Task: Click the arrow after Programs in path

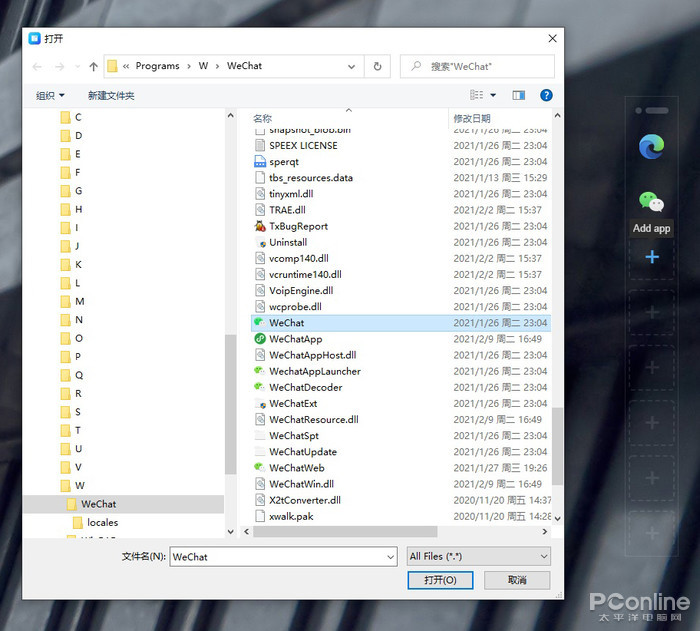Action: 189,67
